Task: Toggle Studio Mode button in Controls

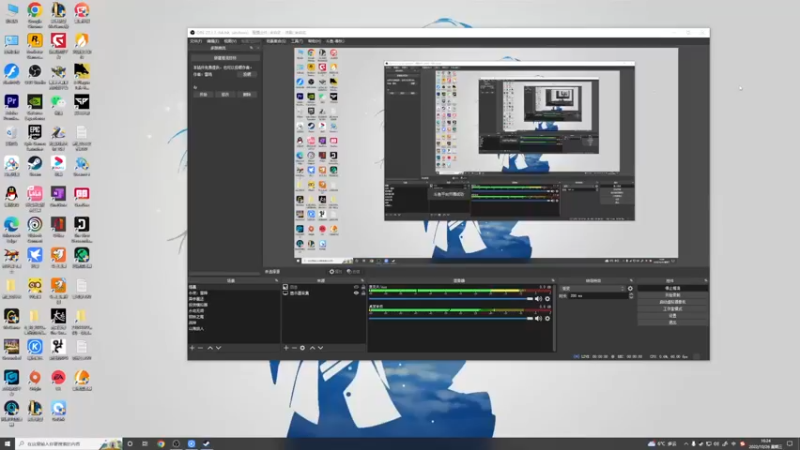Action: (x=672, y=309)
